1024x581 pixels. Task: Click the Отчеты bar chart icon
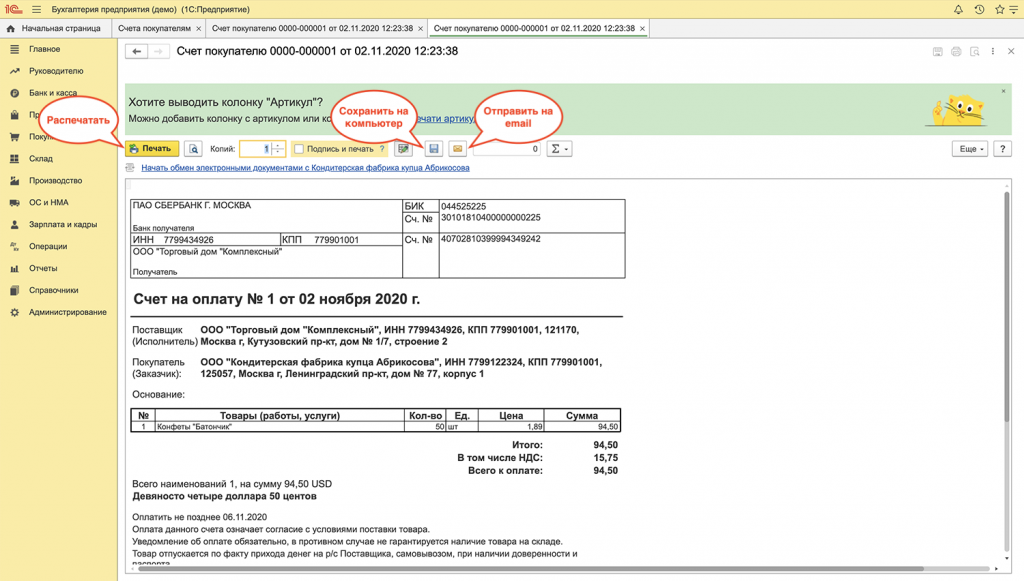[14, 268]
